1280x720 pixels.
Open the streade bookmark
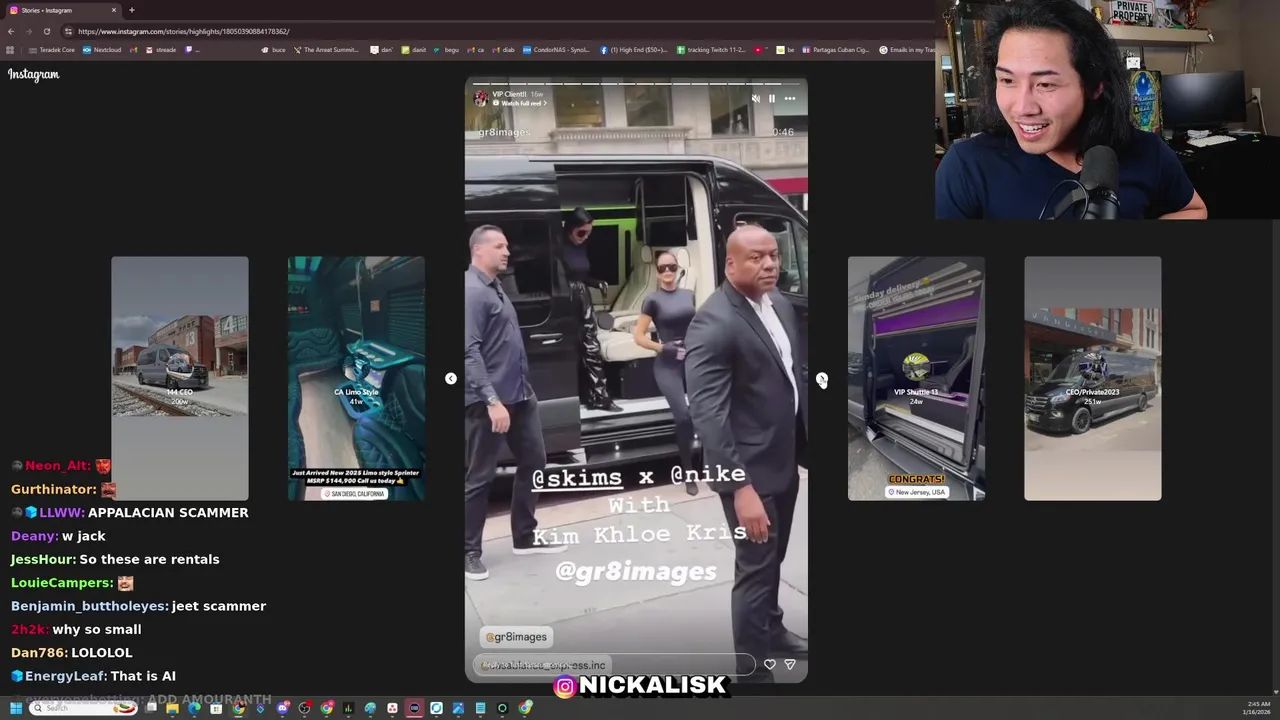[x=161, y=50]
